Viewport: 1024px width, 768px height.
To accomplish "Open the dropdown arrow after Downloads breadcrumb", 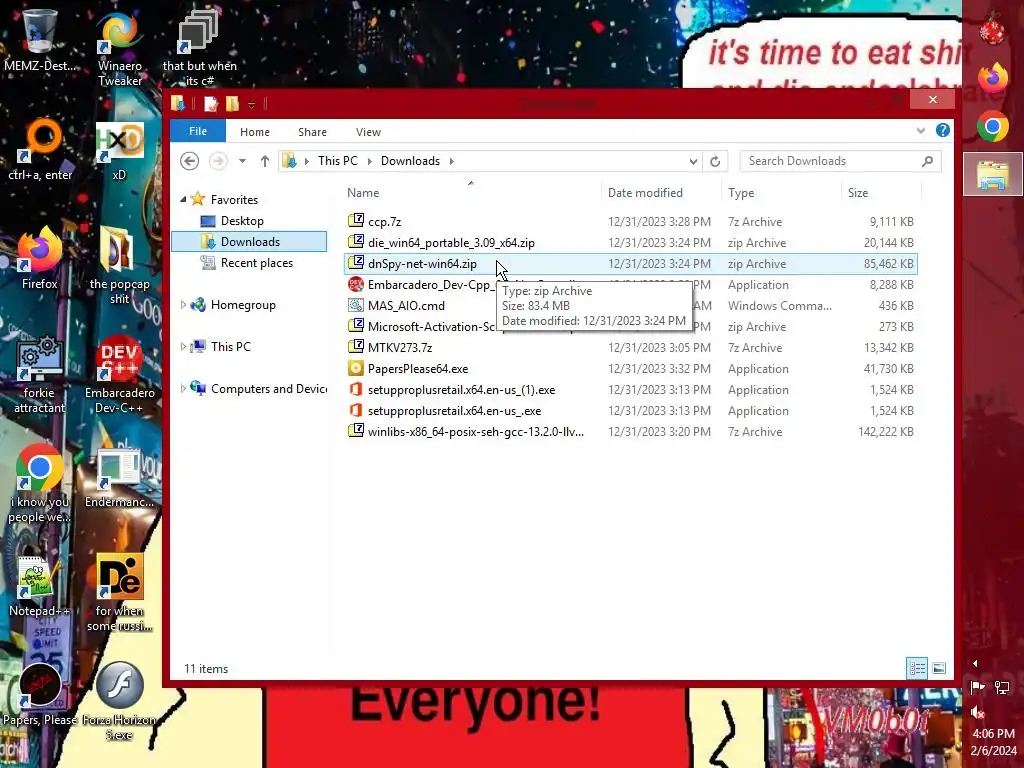I will pyautogui.click(x=451, y=161).
